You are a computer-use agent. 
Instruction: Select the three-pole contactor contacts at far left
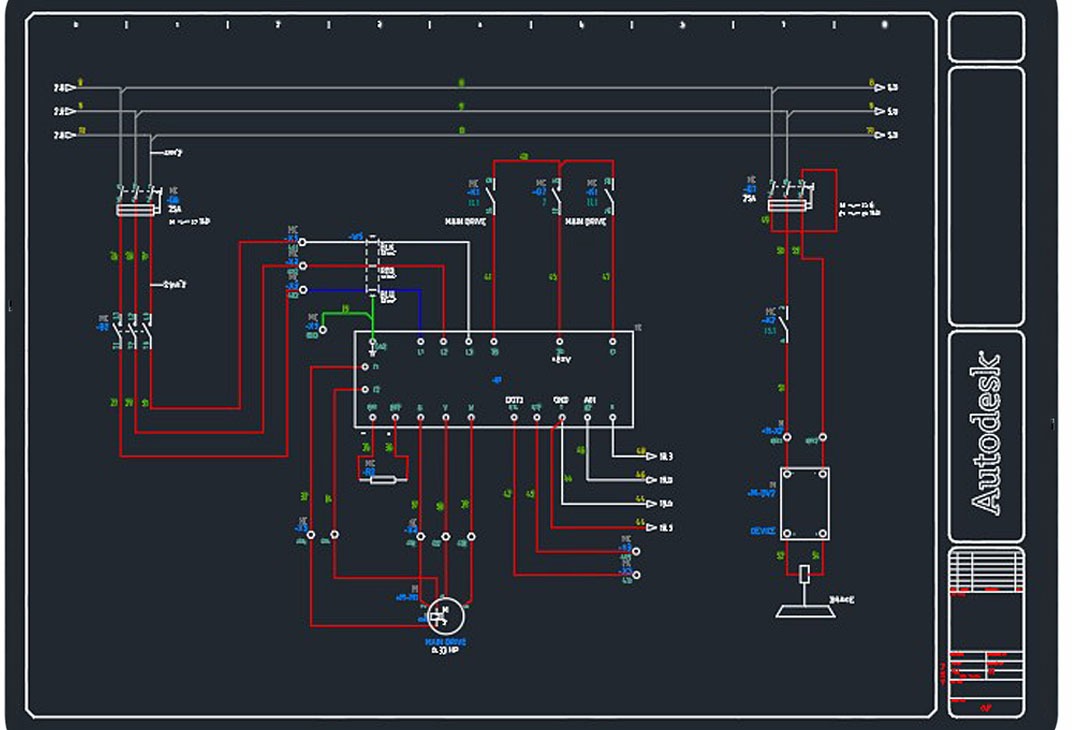pyautogui.click(x=132, y=330)
